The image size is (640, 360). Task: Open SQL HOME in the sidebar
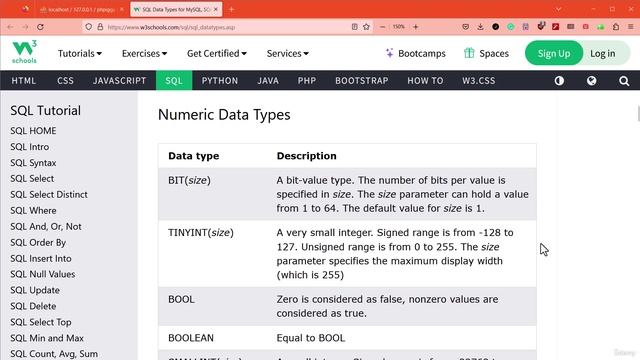(33, 131)
